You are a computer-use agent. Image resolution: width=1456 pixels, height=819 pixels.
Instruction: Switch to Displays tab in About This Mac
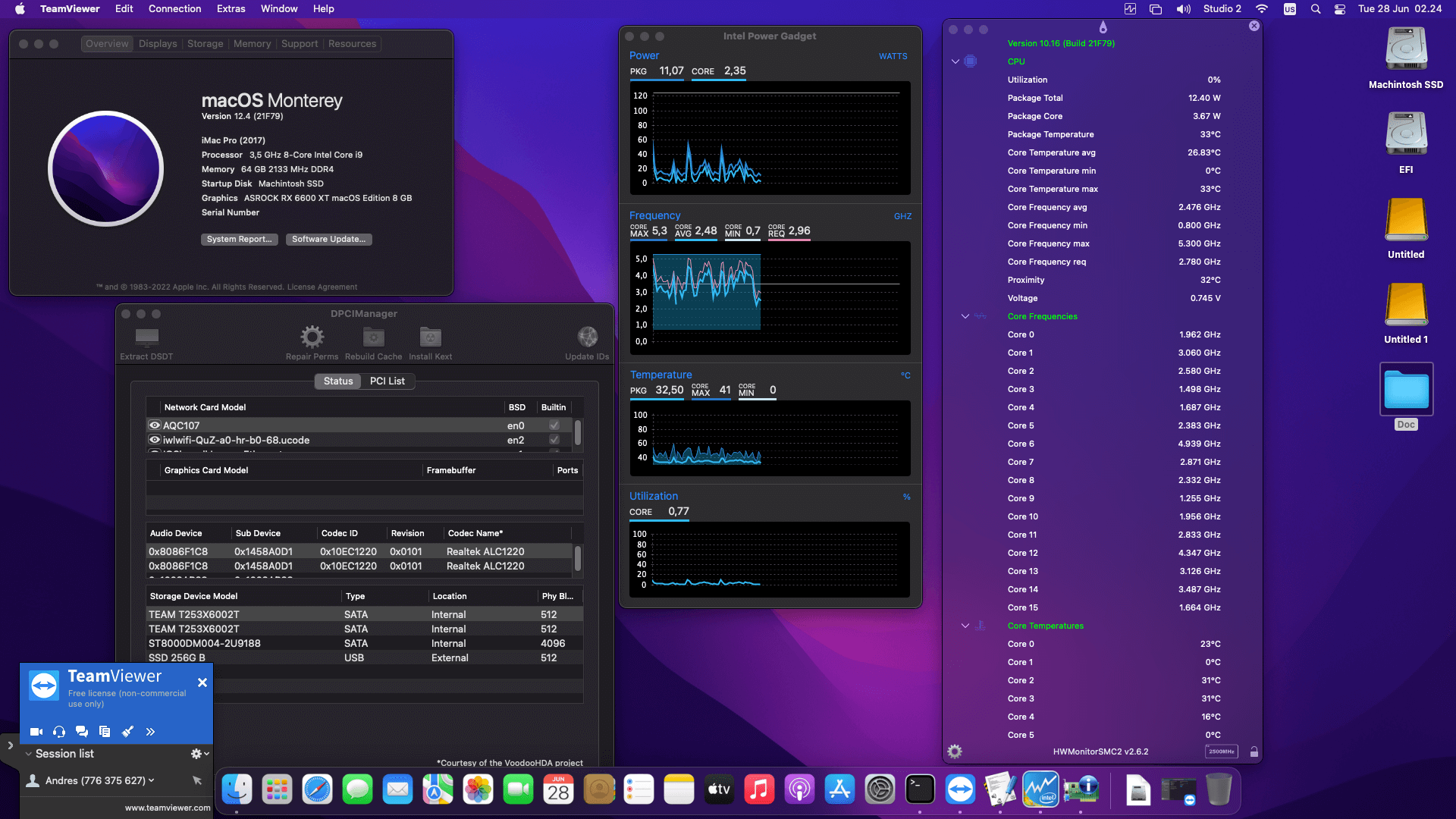pyautogui.click(x=158, y=44)
